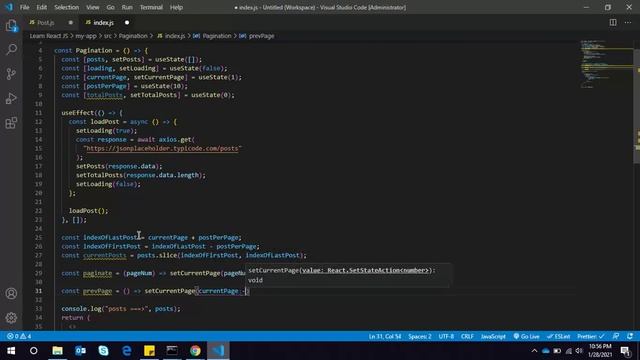Screen dimensions: 640x360
Task: Open the Terminal menu
Action: click(151, 7)
